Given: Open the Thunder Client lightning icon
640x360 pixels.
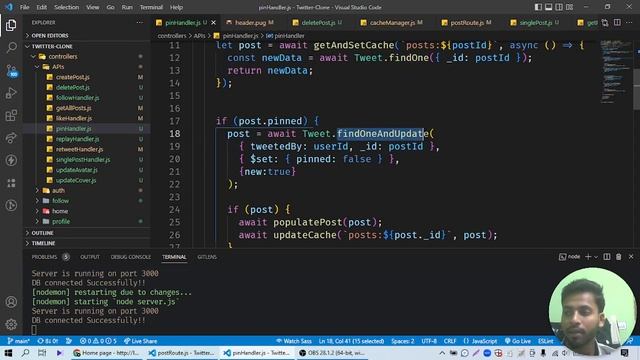Looking at the screenshot, I should [x=11, y=160].
